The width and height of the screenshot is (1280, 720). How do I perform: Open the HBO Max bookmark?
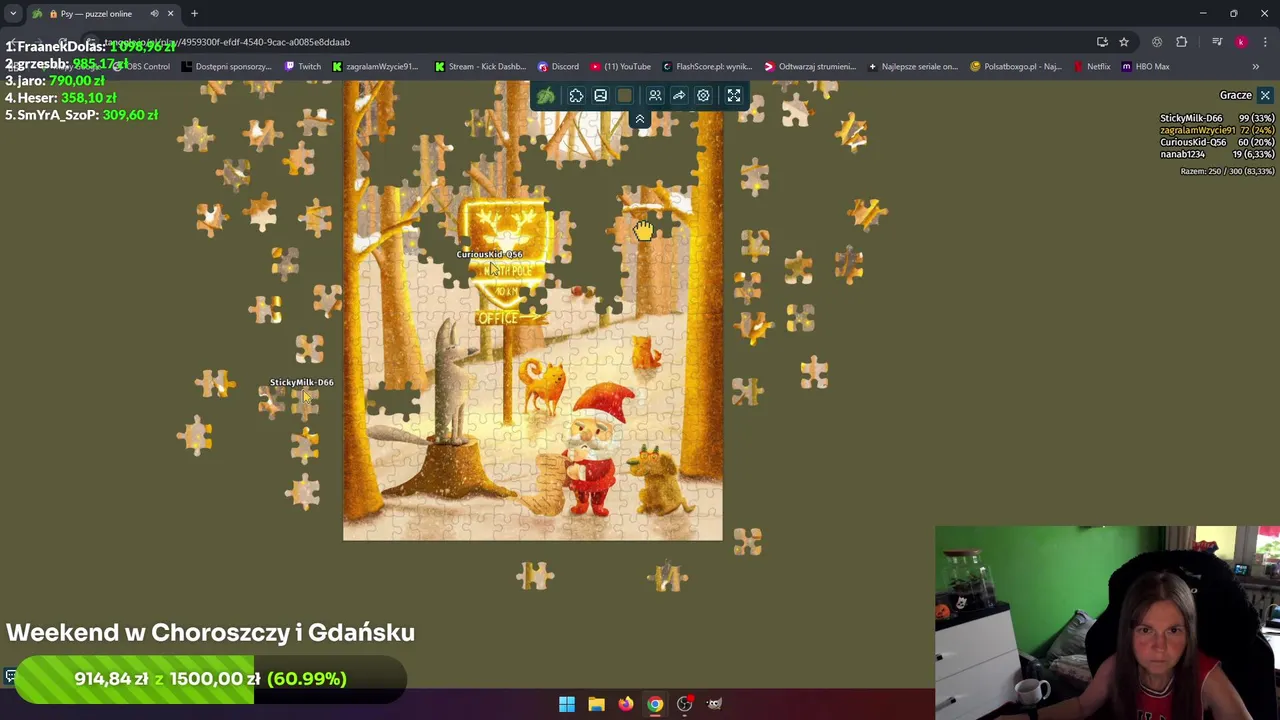[x=1146, y=66]
